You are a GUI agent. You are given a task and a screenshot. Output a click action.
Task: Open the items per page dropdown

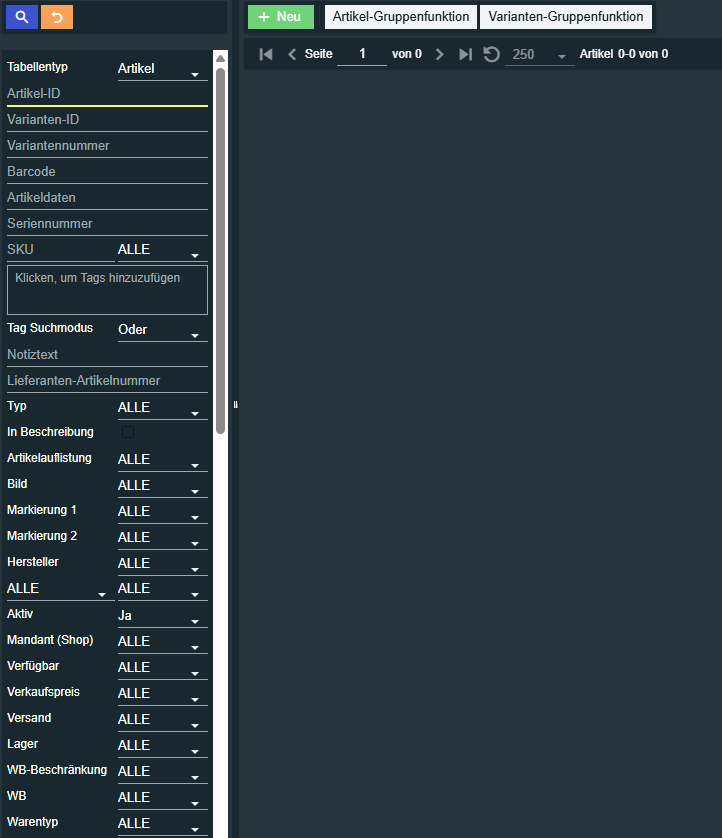coord(539,55)
